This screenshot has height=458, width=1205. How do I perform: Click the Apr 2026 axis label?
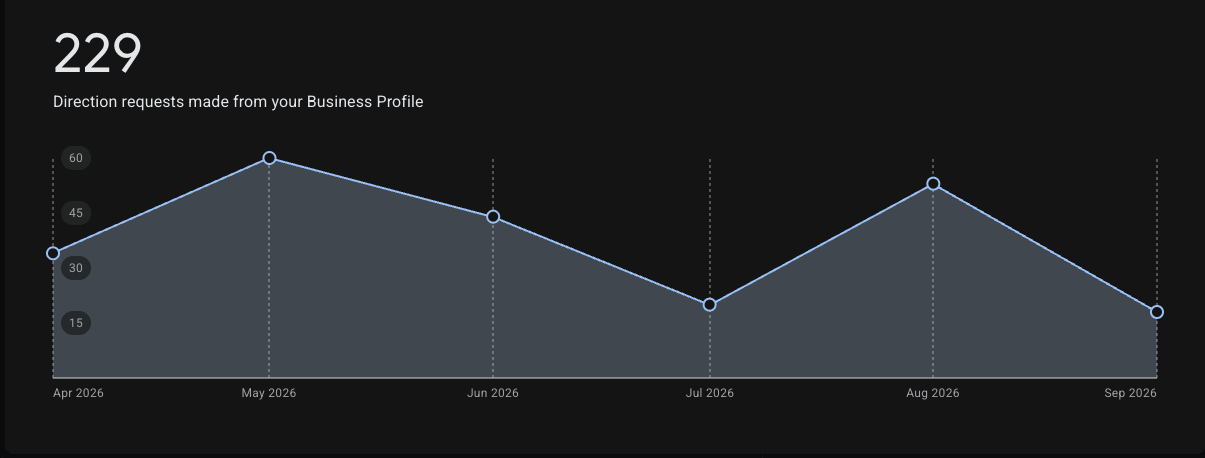78,393
